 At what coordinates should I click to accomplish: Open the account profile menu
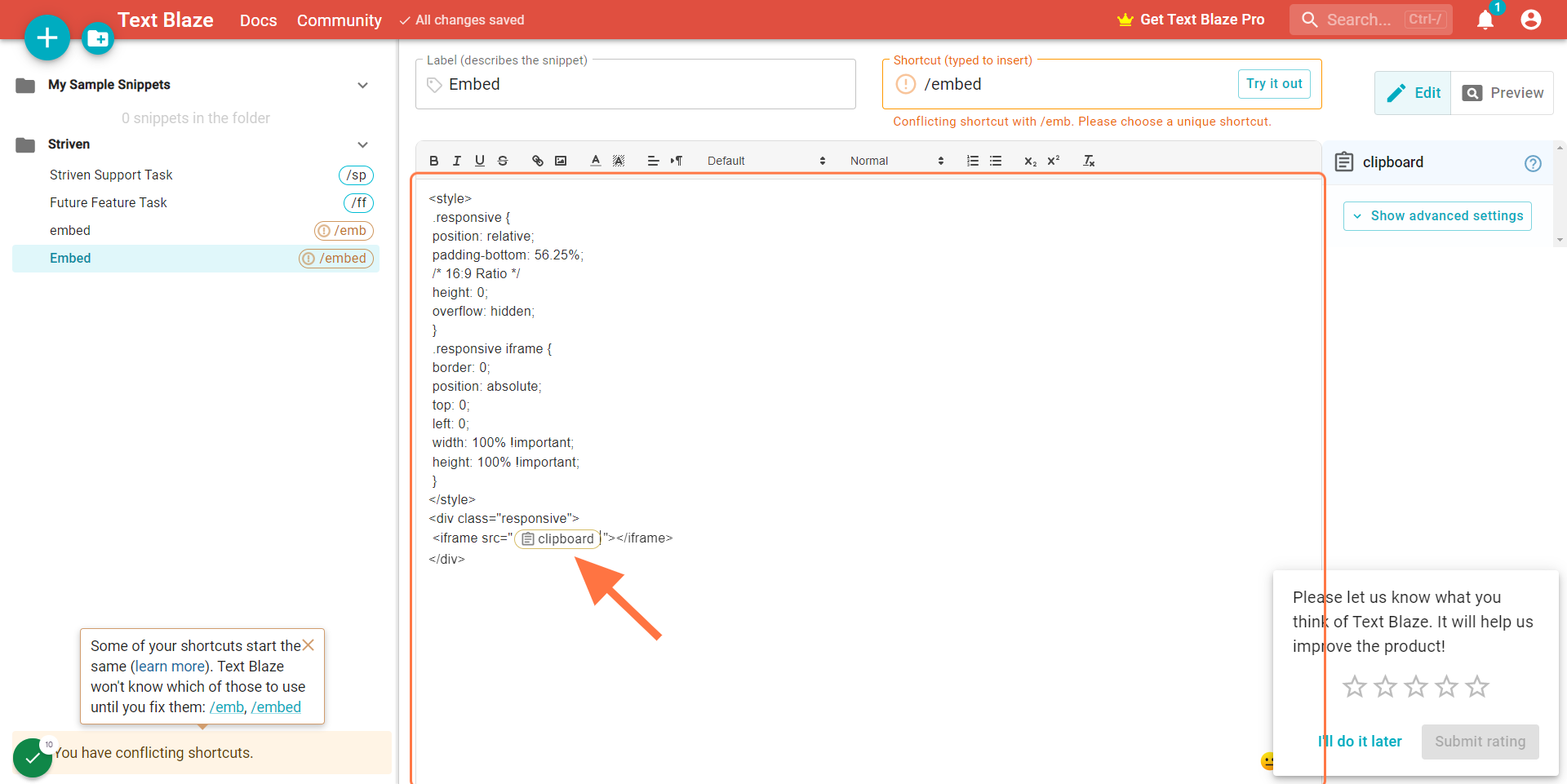click(x=1531, y=20)
